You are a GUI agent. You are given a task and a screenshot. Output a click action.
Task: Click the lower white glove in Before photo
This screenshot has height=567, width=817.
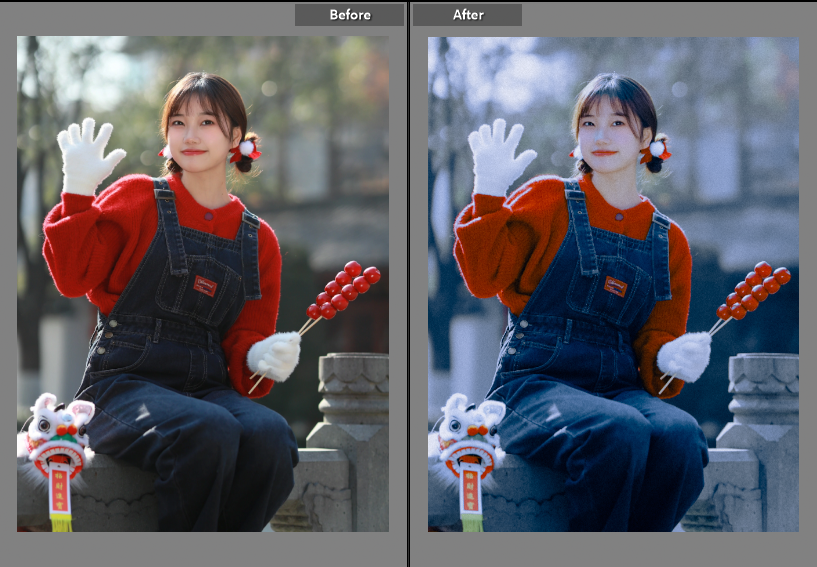pyautogui.click(x=274, y=355)
